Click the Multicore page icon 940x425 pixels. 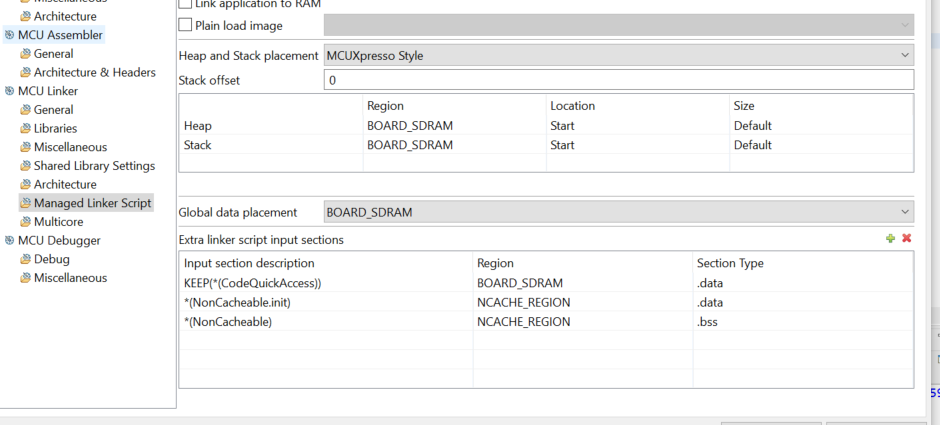26,222
